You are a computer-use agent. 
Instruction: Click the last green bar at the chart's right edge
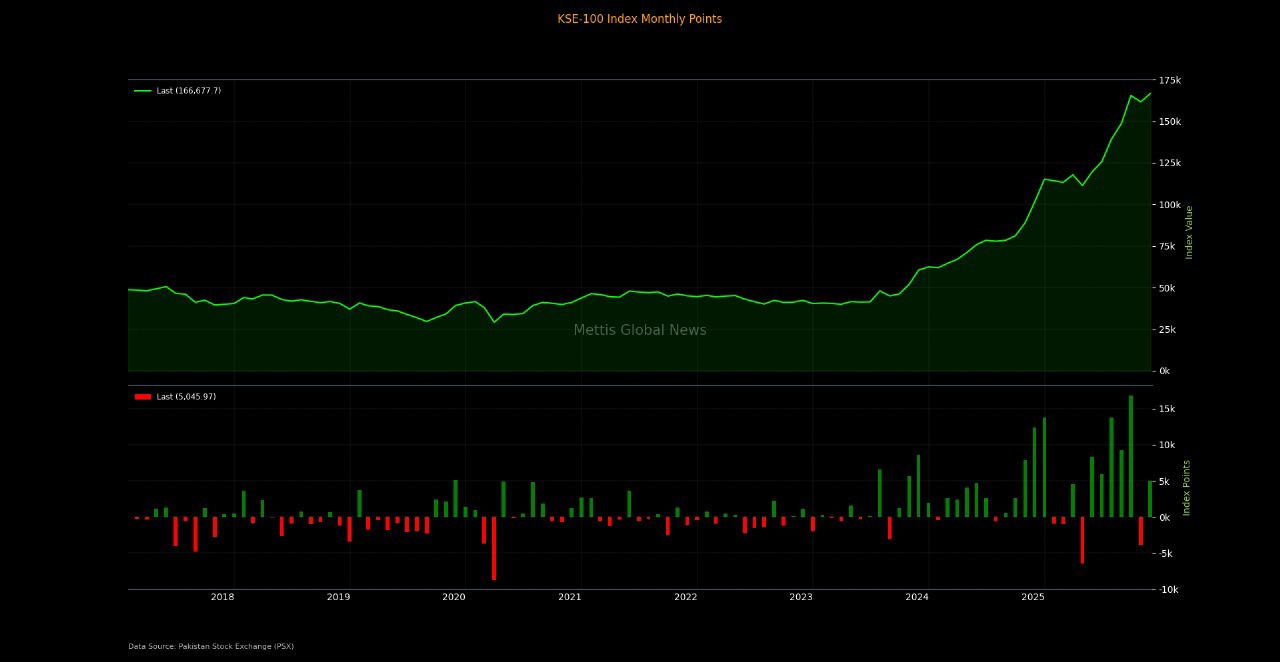[1150, 499]
